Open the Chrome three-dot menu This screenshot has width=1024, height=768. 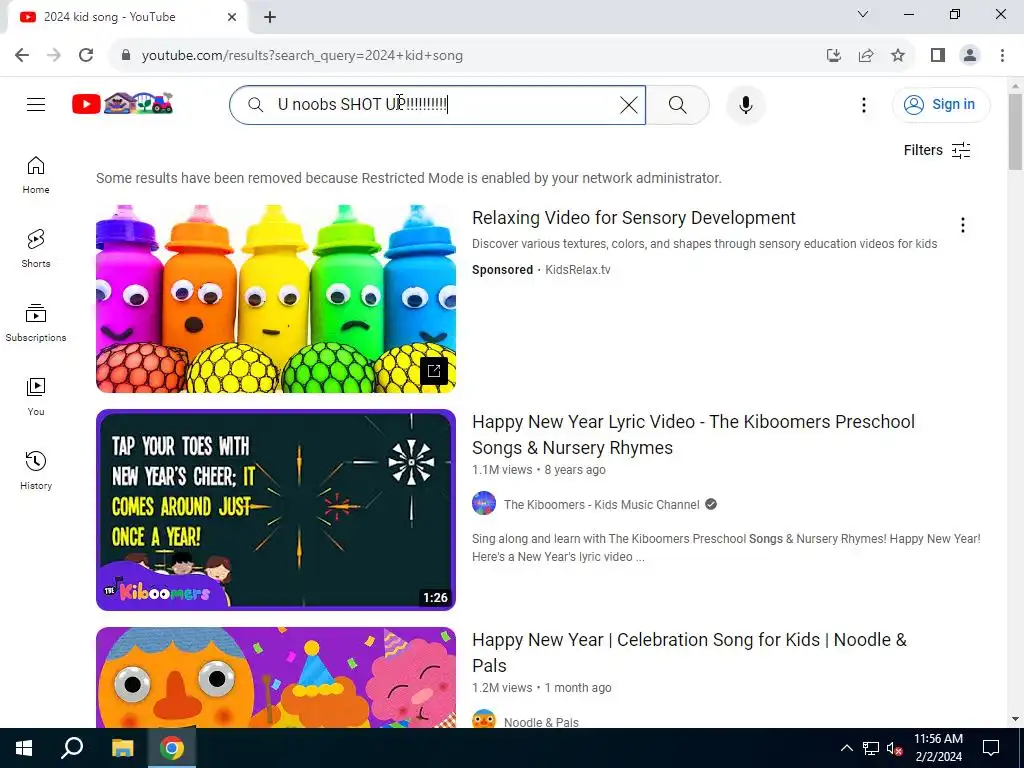coord(1002,56)
